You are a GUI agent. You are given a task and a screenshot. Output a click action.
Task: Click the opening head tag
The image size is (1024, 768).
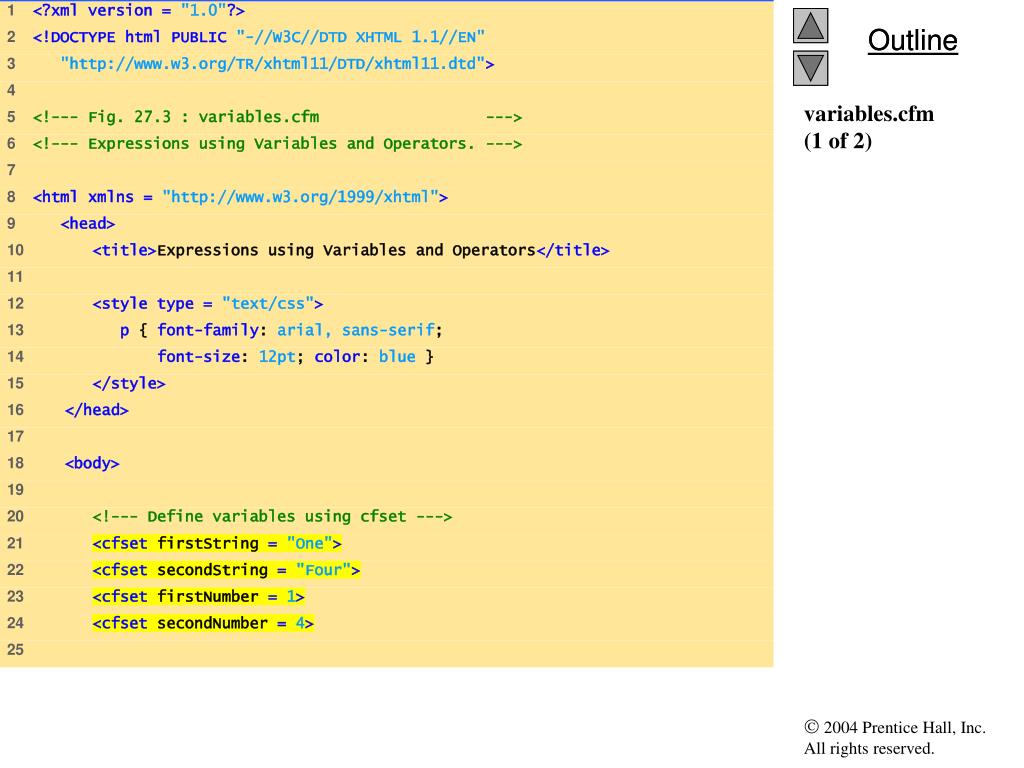click(88, 224)
